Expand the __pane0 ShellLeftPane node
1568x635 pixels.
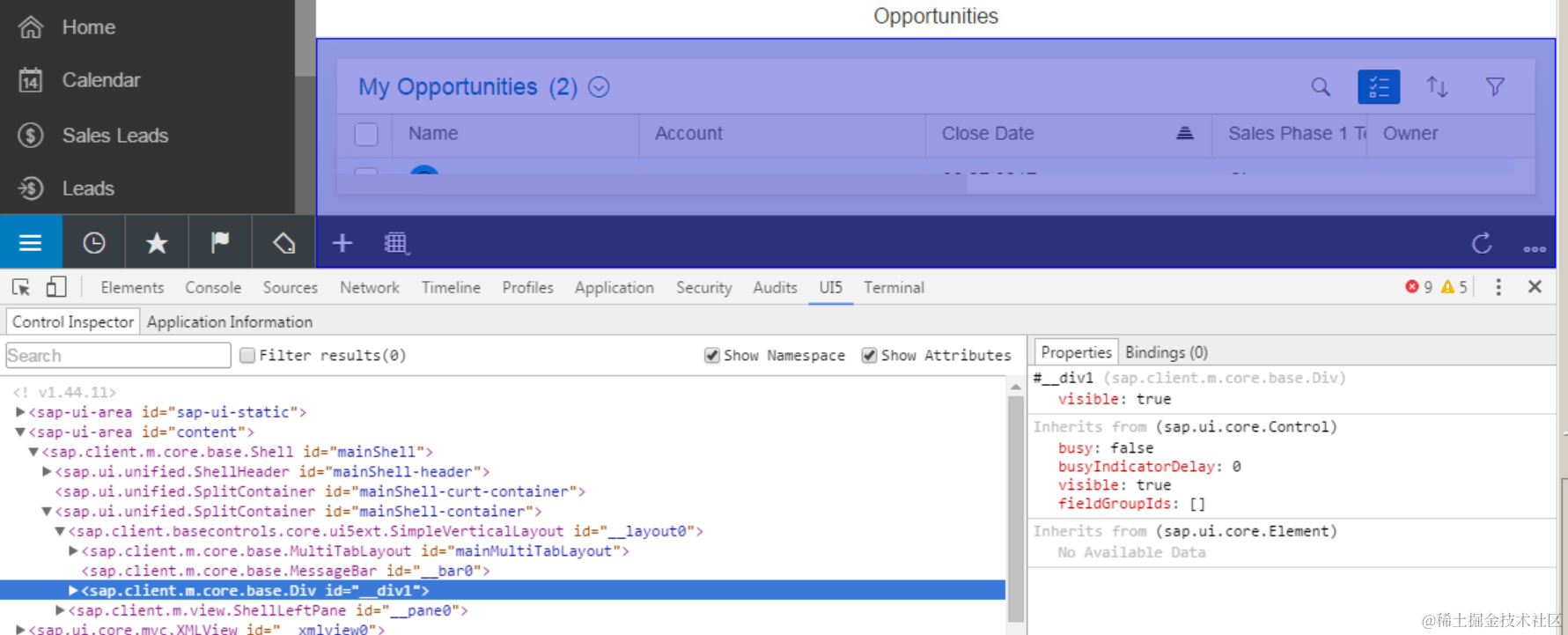(x=60, y=610)
